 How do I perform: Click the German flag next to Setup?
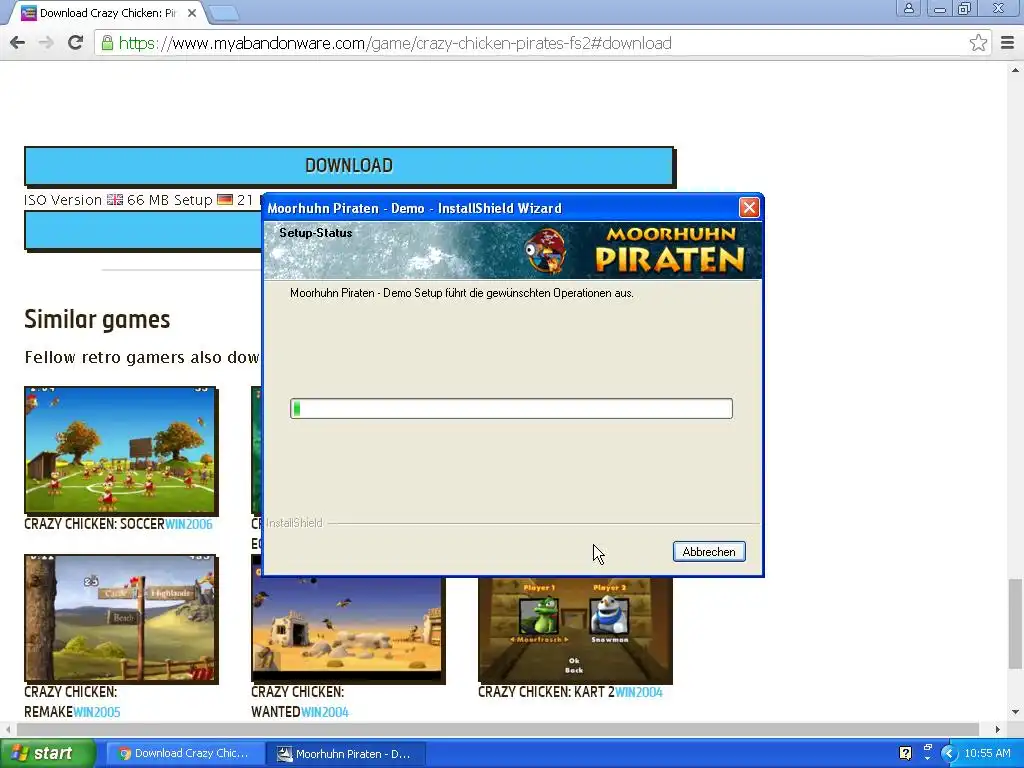(x=225, y=200)
